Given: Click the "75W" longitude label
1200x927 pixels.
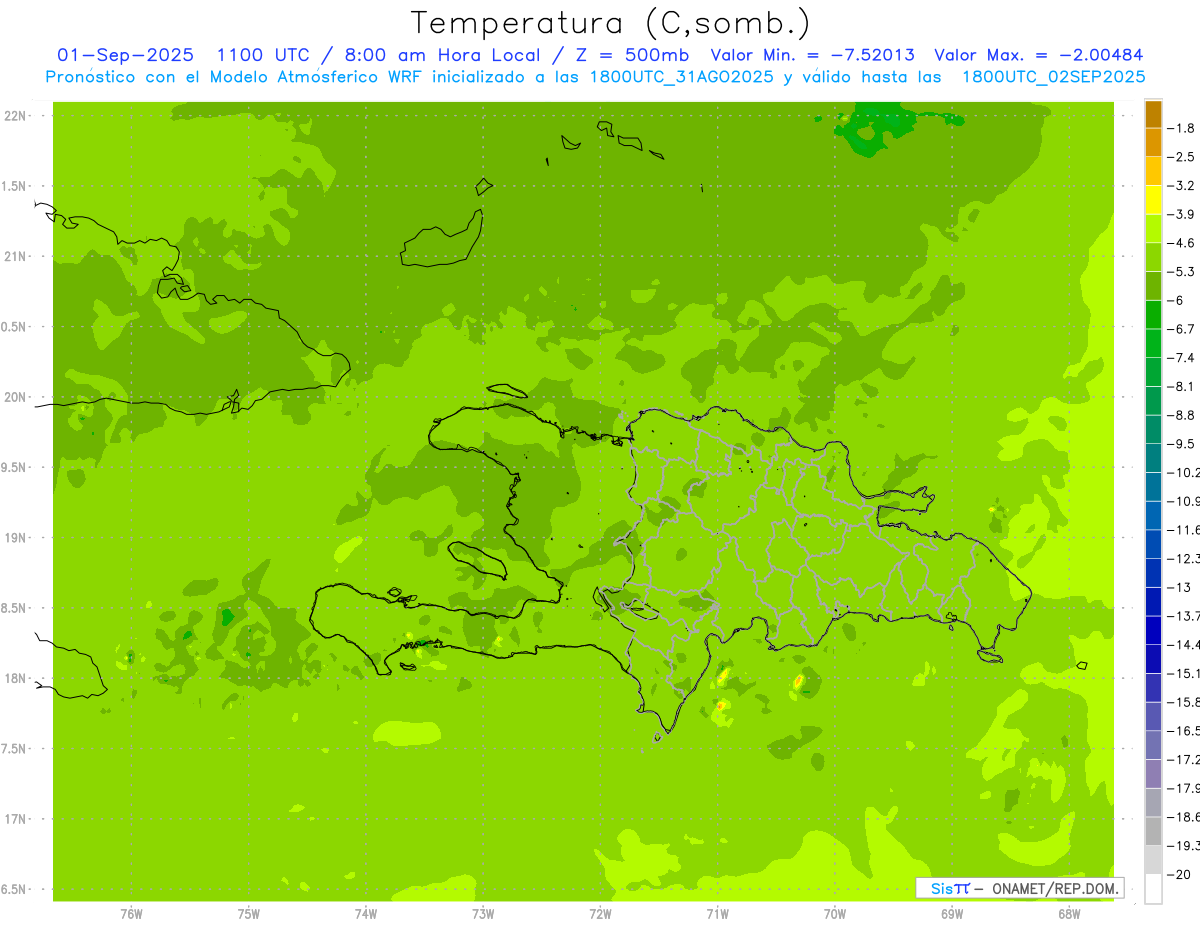Looking at the screenshot, I should pyautogui.click(x=249, y=913).
